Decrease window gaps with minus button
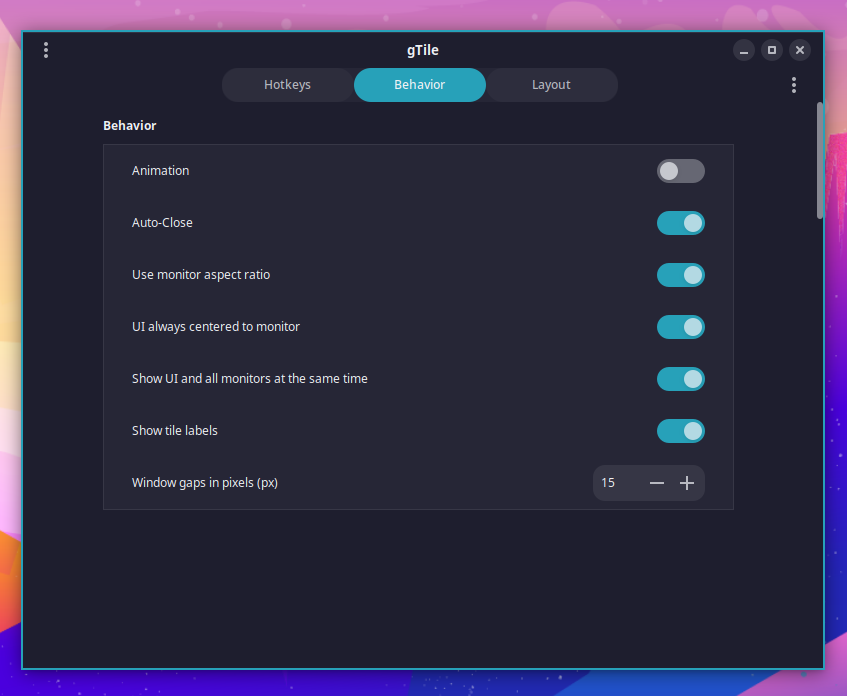The height and width of the screenshot is (696, 847). click(x=657, y=483)
